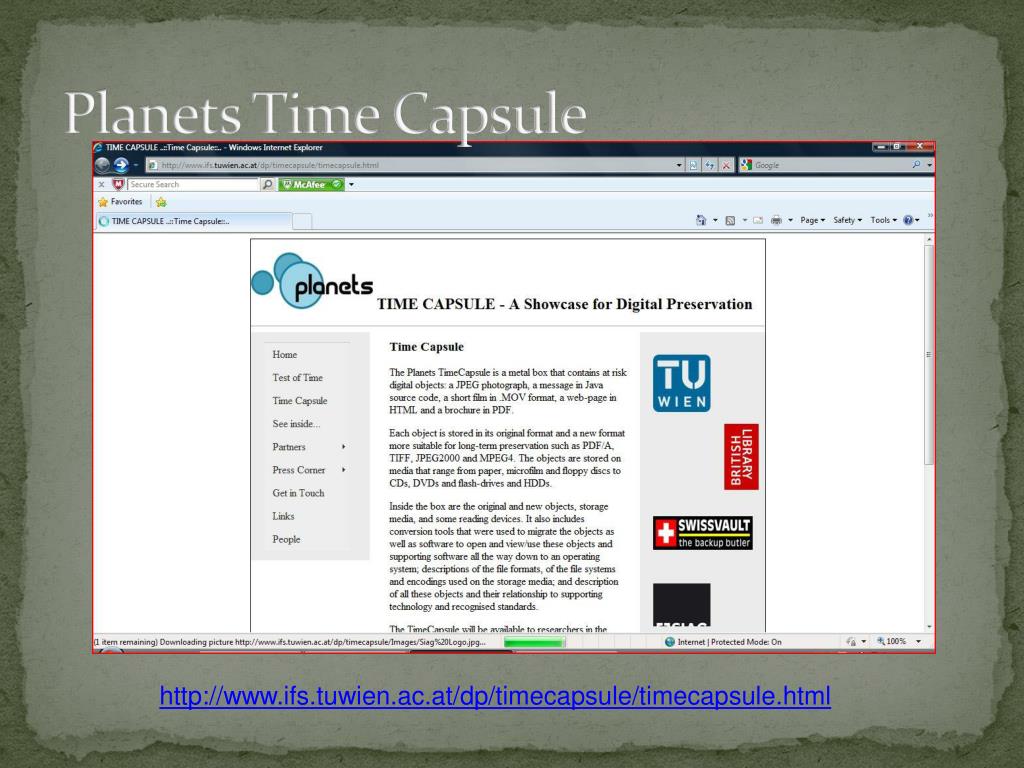Open a new blank tab
Image resolution: width=1024 pixels, height=768 pixels.
pos(302,222)
